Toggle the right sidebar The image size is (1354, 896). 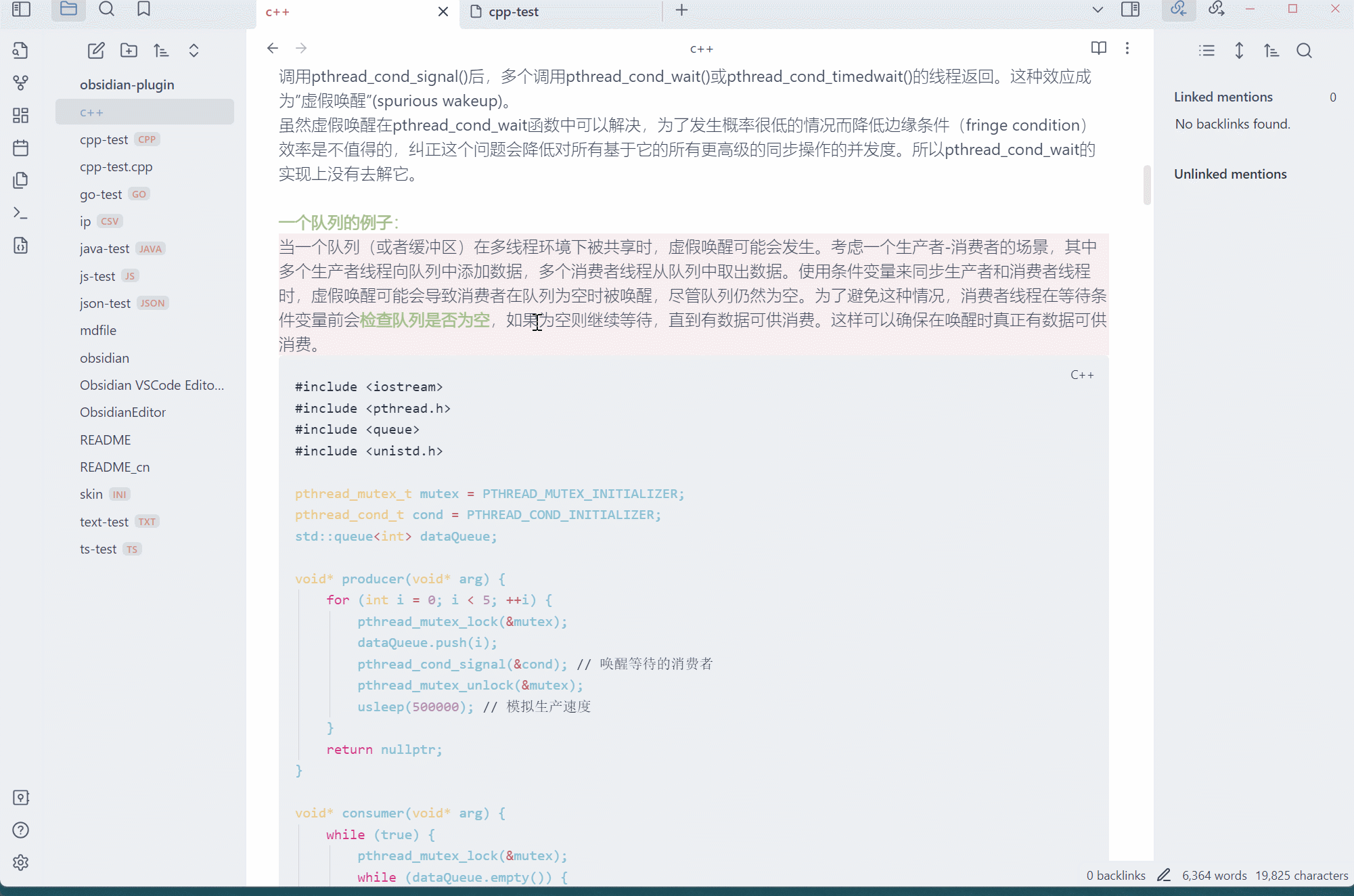(x=1130, y=9)
